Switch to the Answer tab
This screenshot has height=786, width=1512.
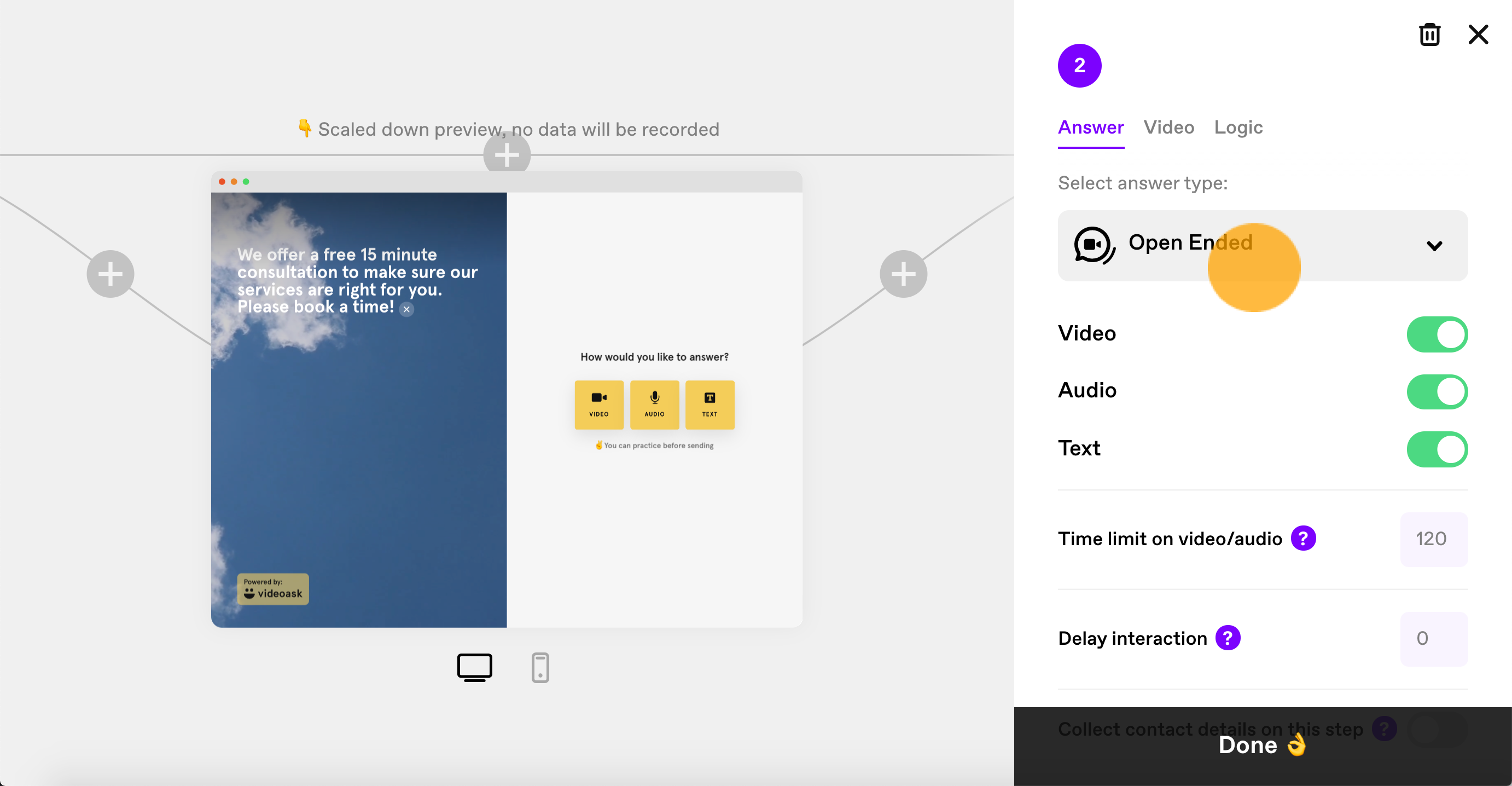pyautogui.click(x=1091, y=128)
